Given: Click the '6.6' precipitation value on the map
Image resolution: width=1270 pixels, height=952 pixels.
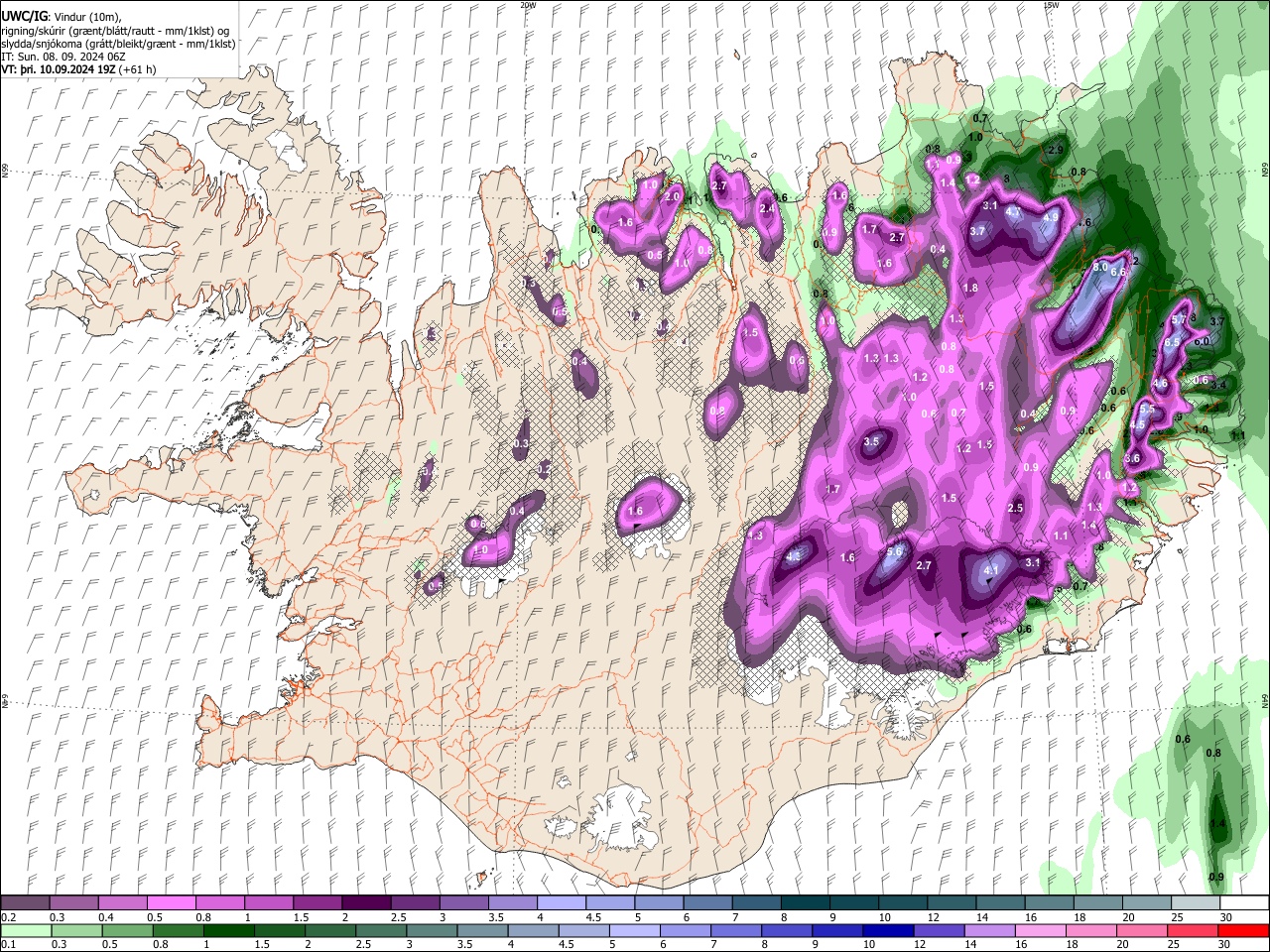Looking at the screenshot, I should 1118,272.
